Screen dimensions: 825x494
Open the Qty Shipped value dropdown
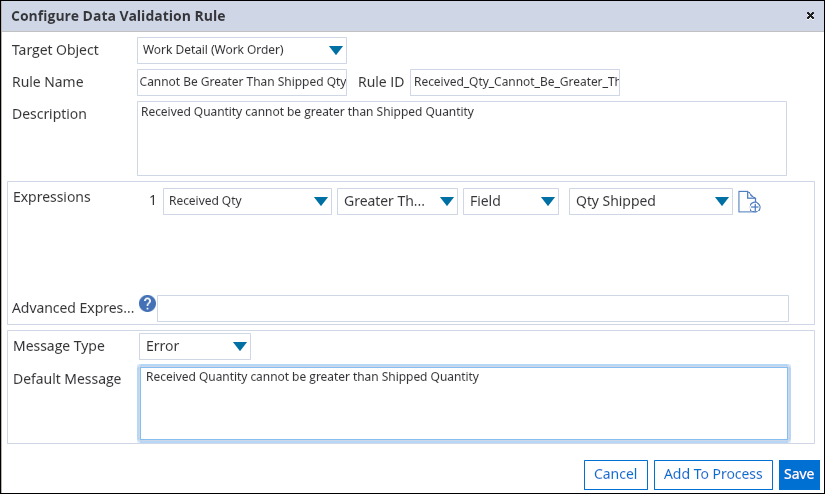coord(651,201)
